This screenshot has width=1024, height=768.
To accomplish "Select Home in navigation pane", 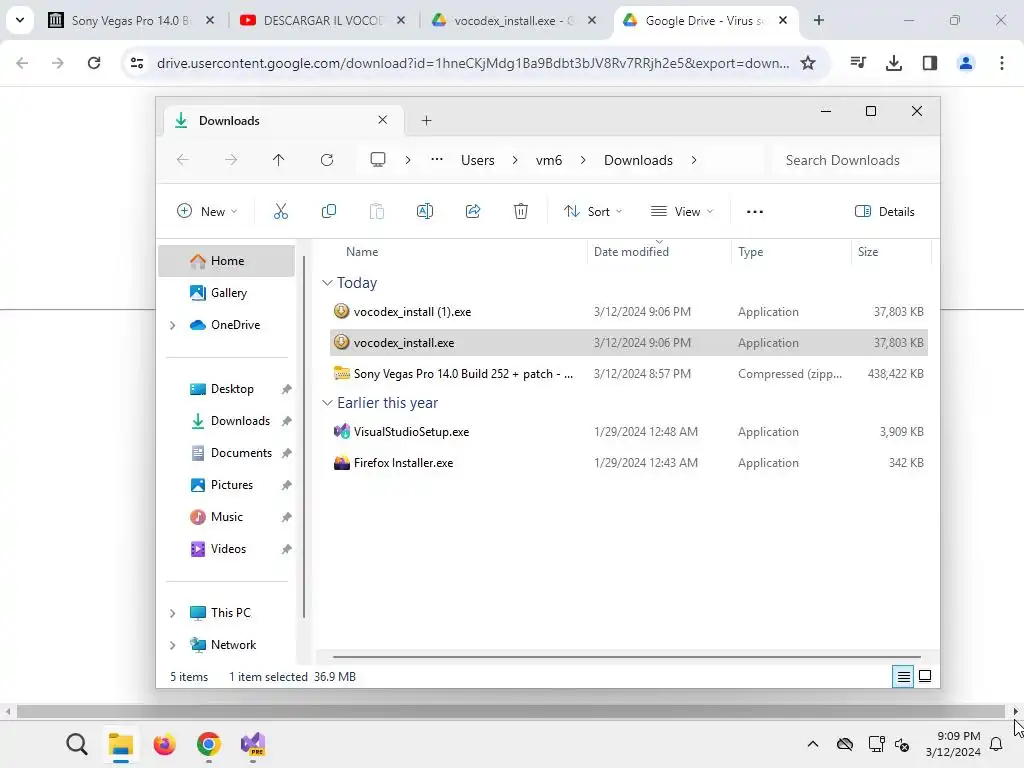I will point(227,261).
